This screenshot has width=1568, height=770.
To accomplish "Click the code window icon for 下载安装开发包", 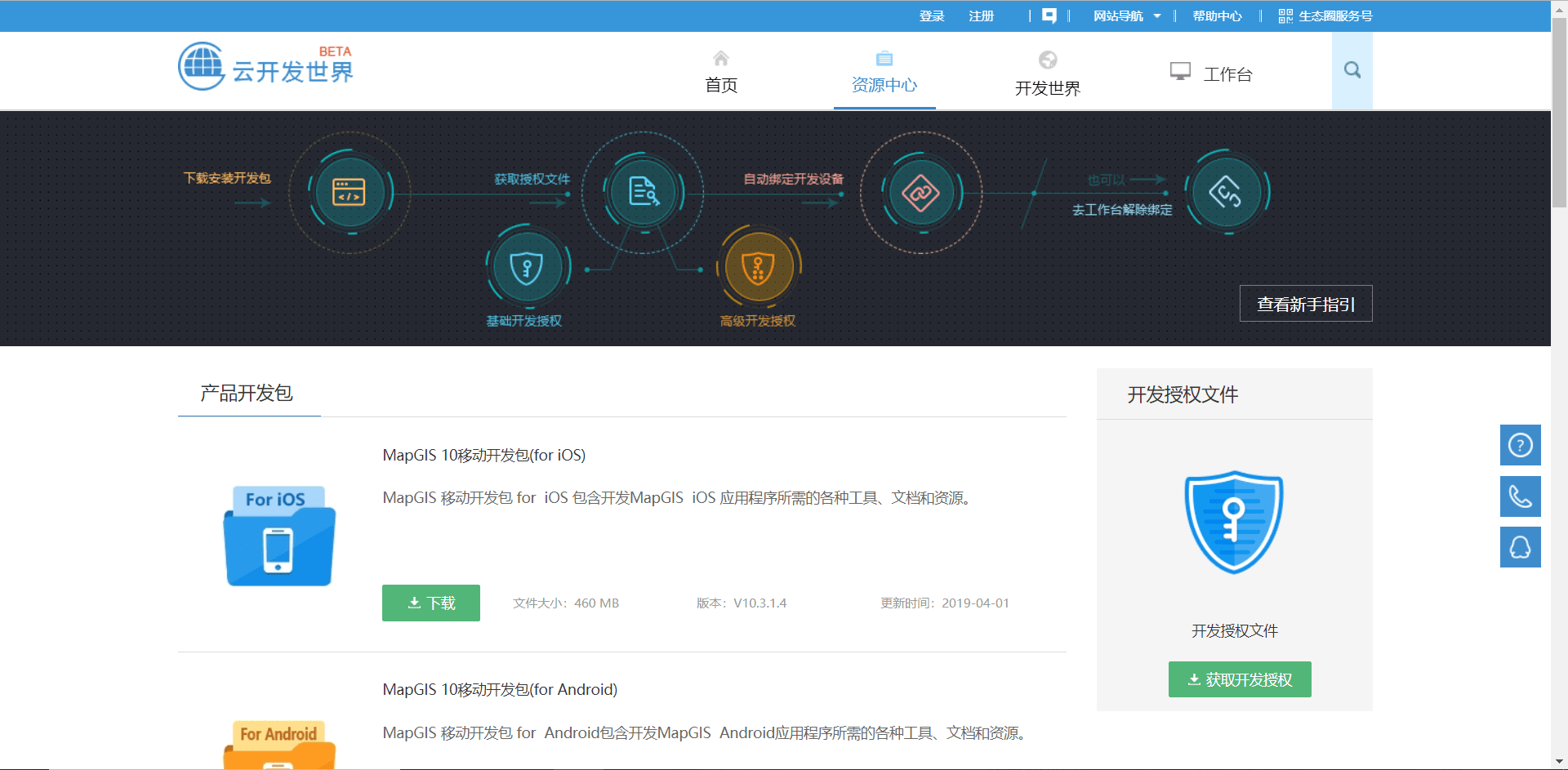I will pyautogui.click(x=349, y=193).
